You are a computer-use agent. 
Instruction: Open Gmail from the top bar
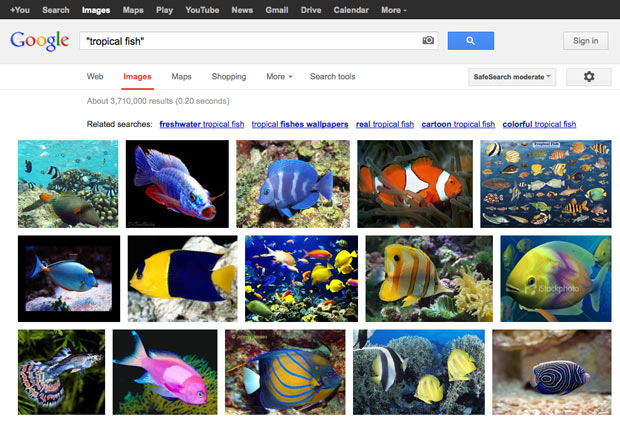click(276, 10)
